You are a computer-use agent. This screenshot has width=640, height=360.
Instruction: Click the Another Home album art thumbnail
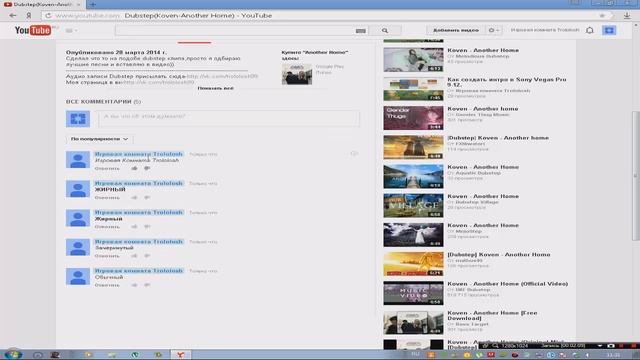click(297, 74)
